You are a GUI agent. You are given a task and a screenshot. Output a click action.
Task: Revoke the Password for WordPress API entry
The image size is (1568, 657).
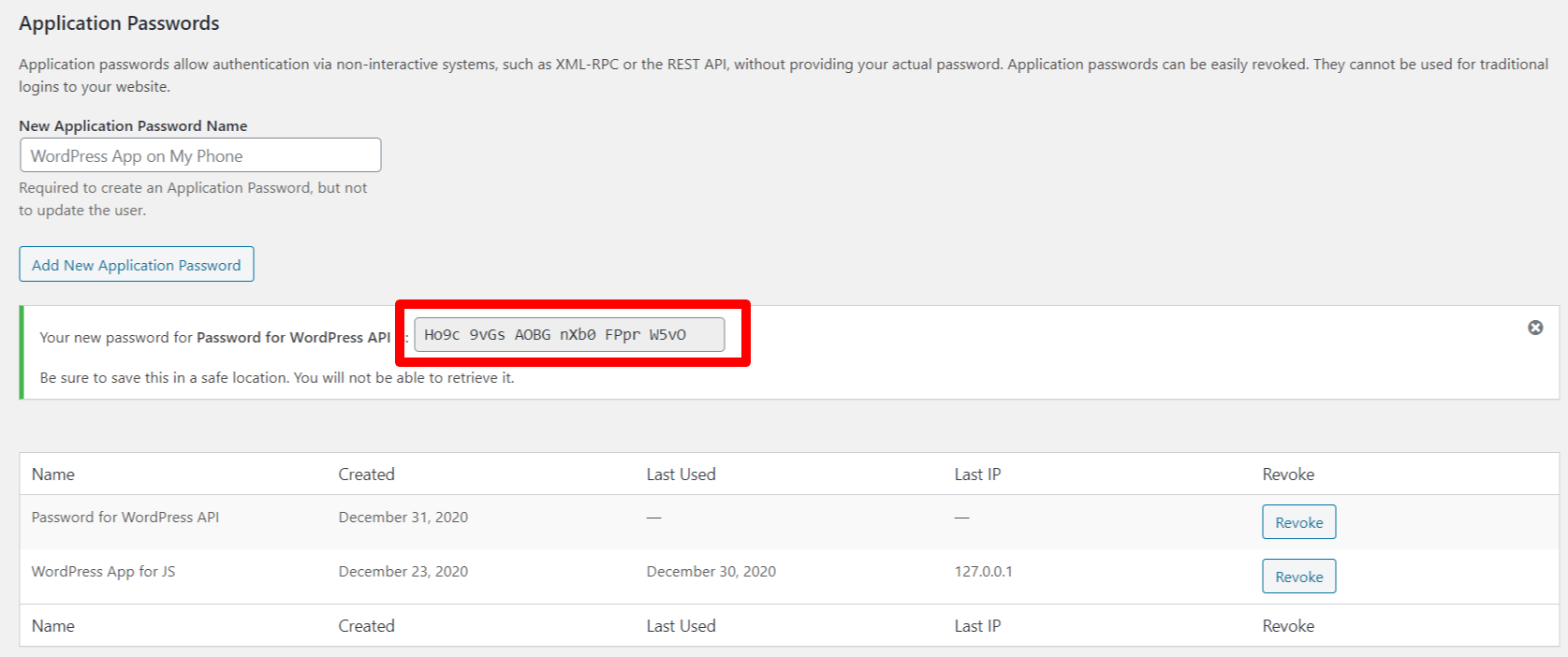pos(1298,522)
